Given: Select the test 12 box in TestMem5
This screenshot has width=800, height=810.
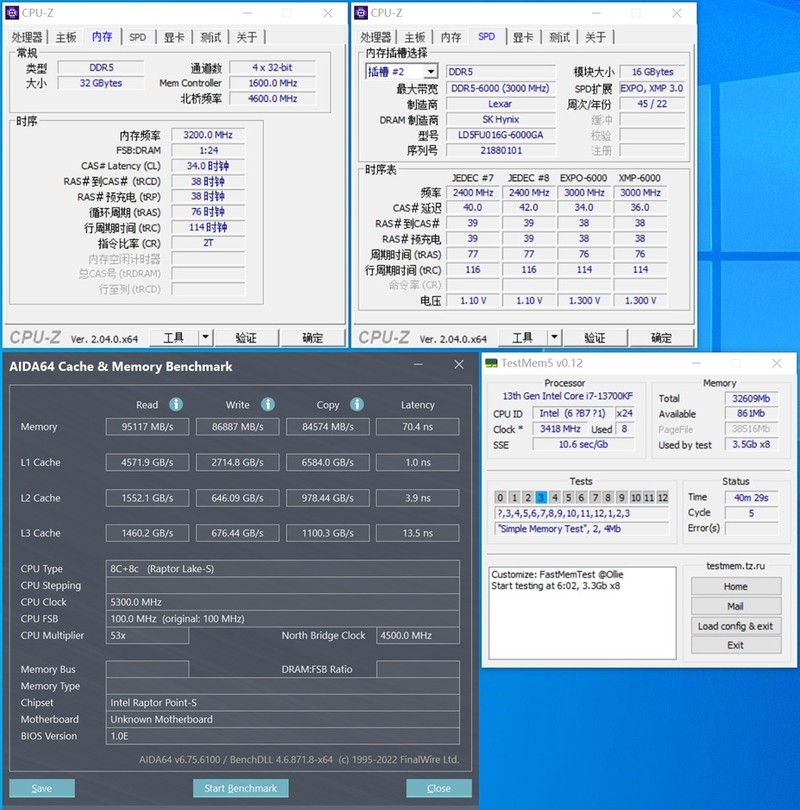Looking at the screenshot, I should pyautogui.click(x=662, y=498).
